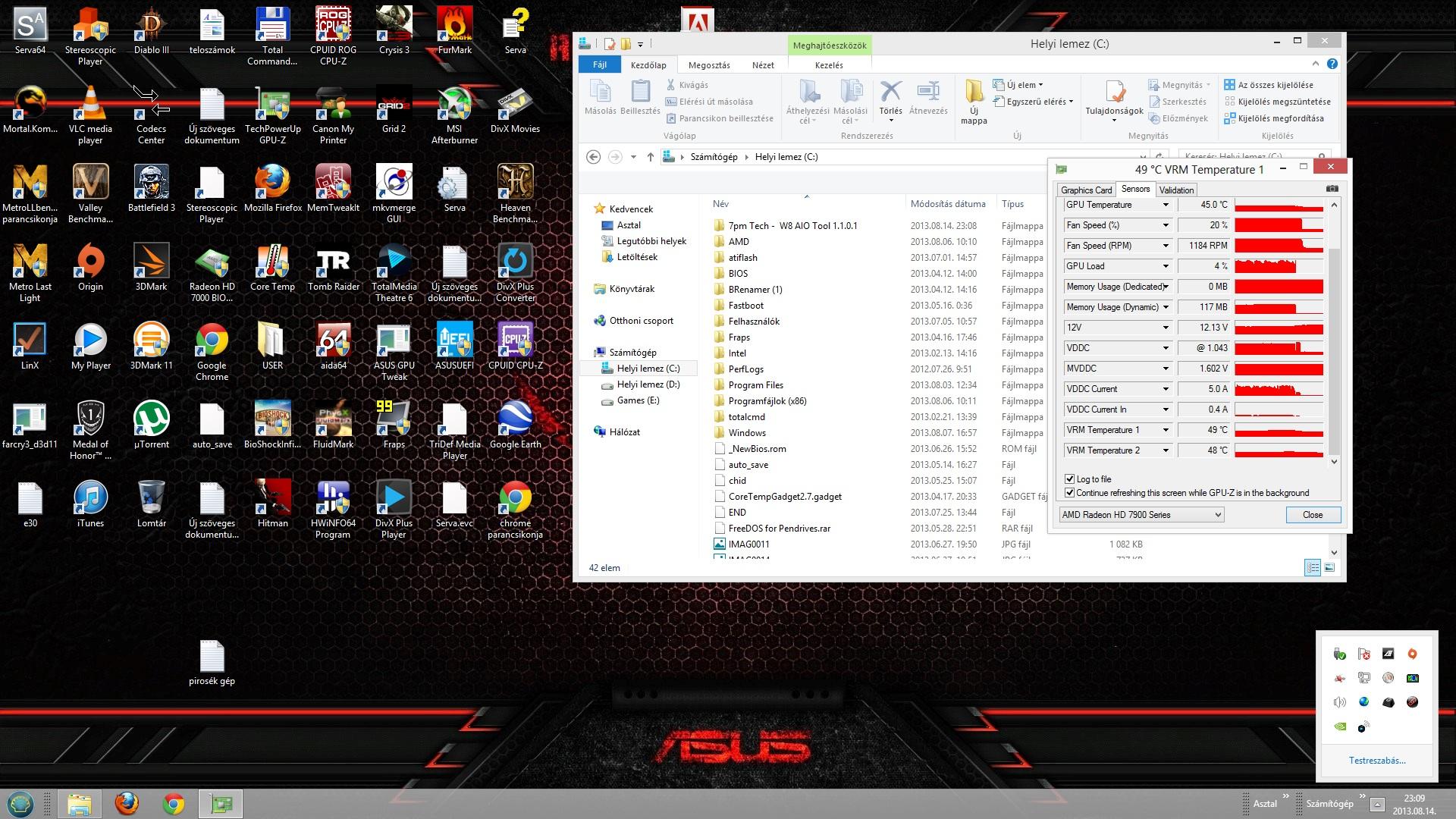Click Elérési út másolása button
Screen dimensions: 1456x819
[x=709, y=102]
